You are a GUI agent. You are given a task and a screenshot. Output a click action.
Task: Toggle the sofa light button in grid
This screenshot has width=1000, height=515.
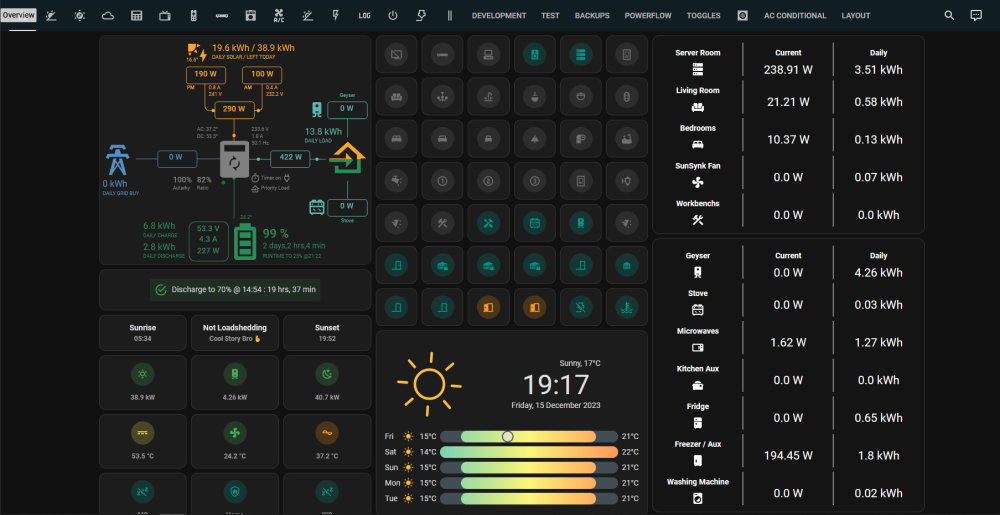click(396, 98)
